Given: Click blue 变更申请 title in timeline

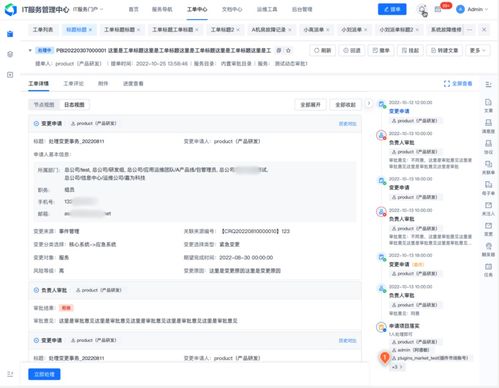Looking at the screenshot, I should coord(399,111).
